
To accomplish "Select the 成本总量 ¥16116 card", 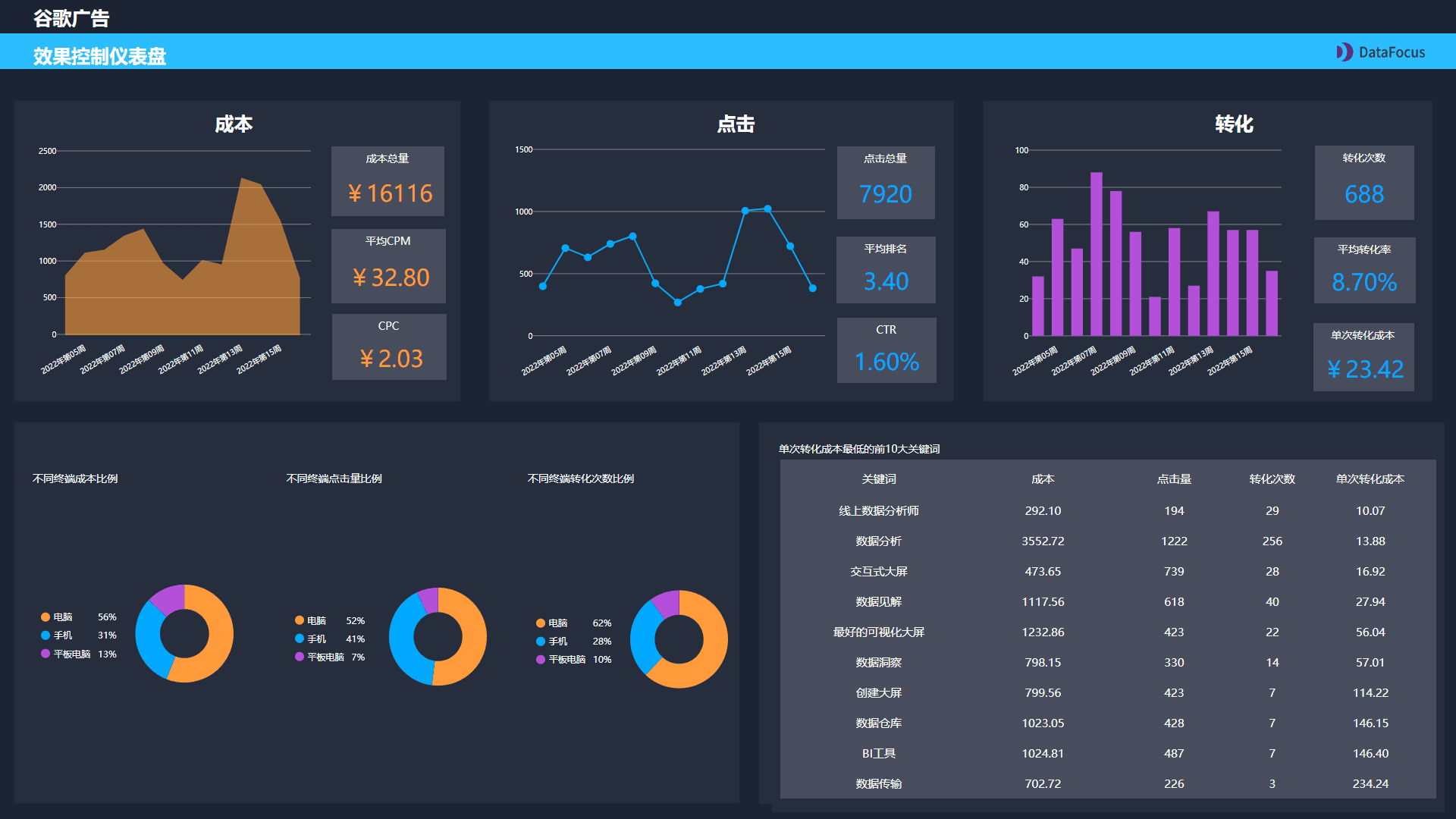I will click(388, 180).
